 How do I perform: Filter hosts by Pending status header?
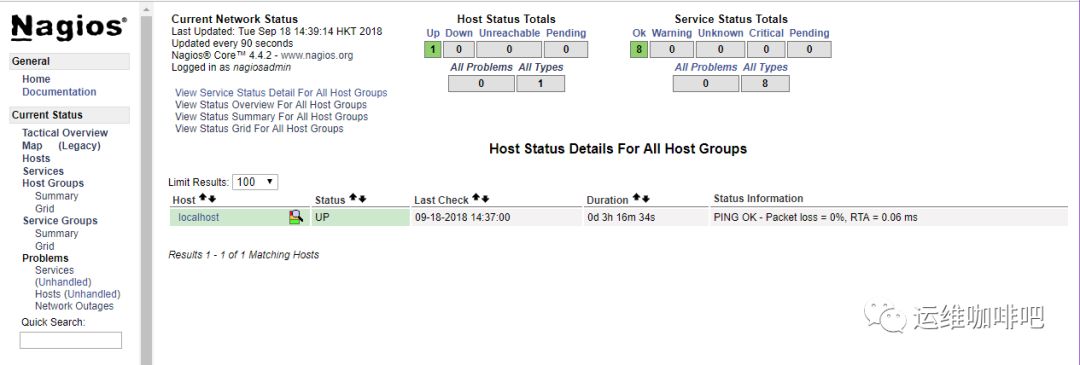(x=565, y=33)
